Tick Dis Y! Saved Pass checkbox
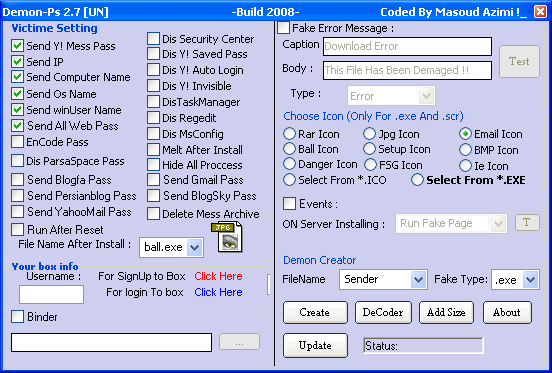 click(x=153, y=53)
